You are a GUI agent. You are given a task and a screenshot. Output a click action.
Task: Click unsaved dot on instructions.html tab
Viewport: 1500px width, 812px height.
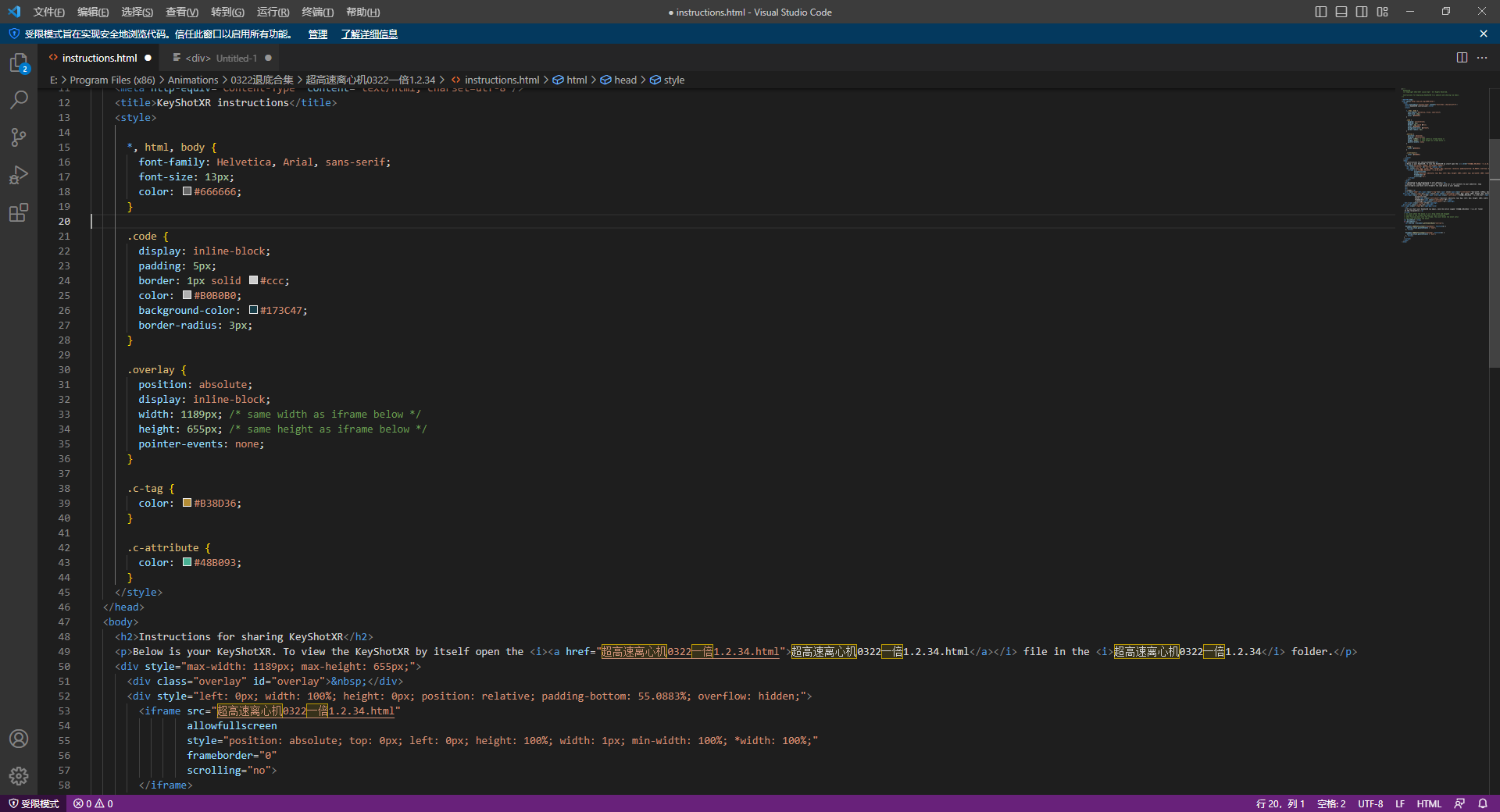tap(148, 58)
